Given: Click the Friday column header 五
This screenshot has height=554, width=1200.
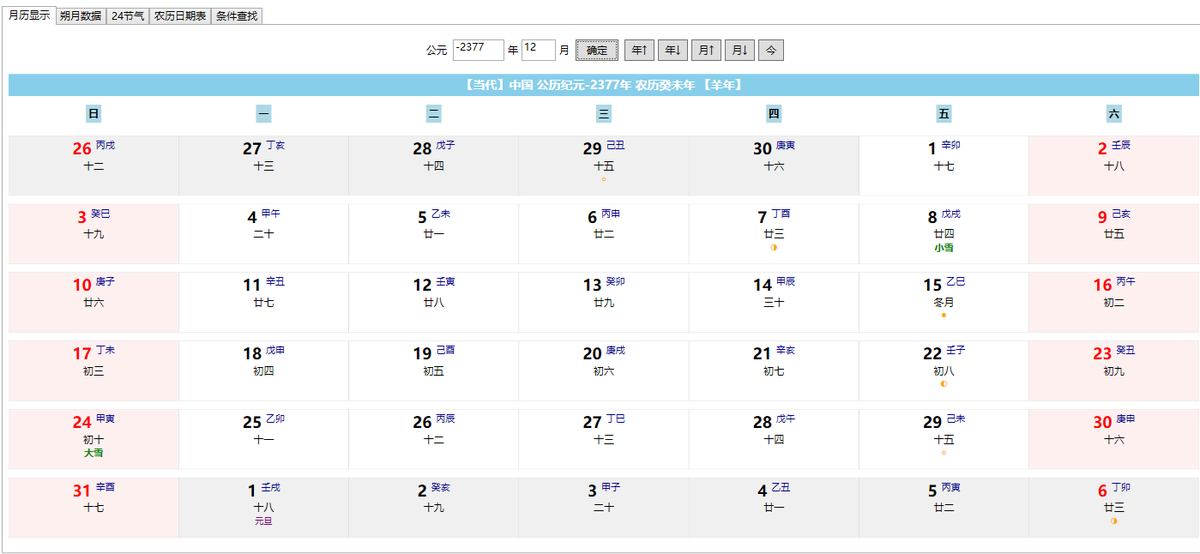Looking at the screenshot, I should [943, 114].
